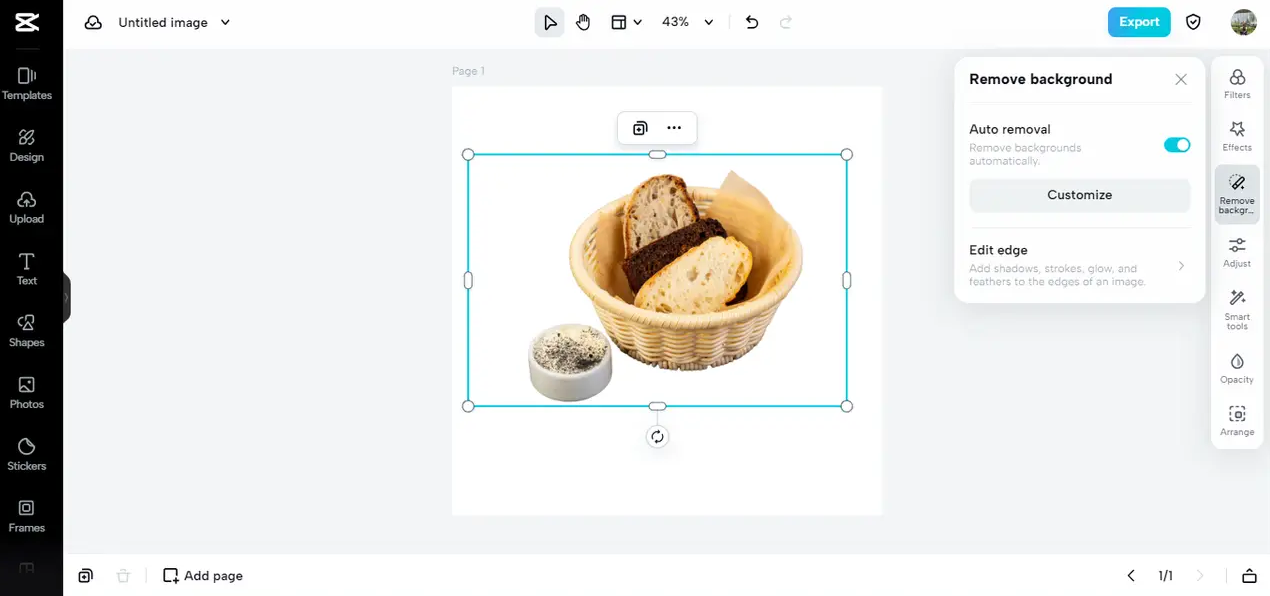Select the Remove background tool in sidebar
This screenshot has width=1270, height=596.
pos(1237,194)
